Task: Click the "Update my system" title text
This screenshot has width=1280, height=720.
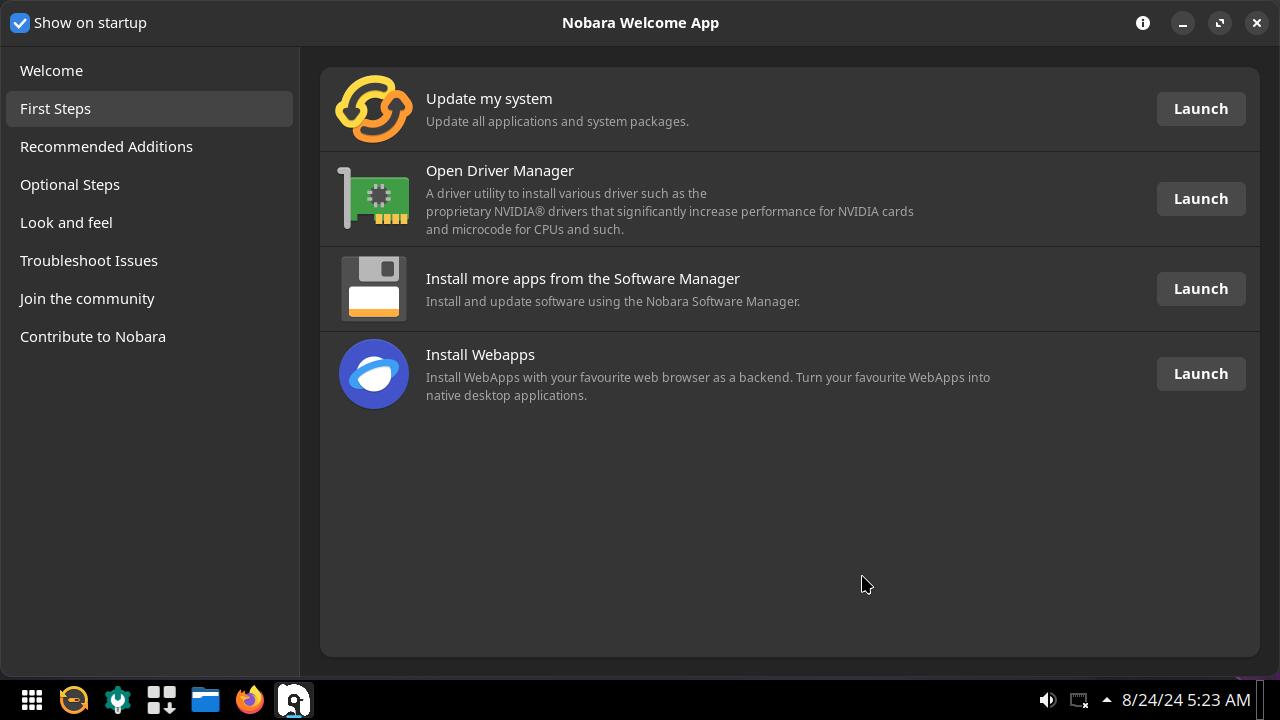Action: [x=489, y=99]
